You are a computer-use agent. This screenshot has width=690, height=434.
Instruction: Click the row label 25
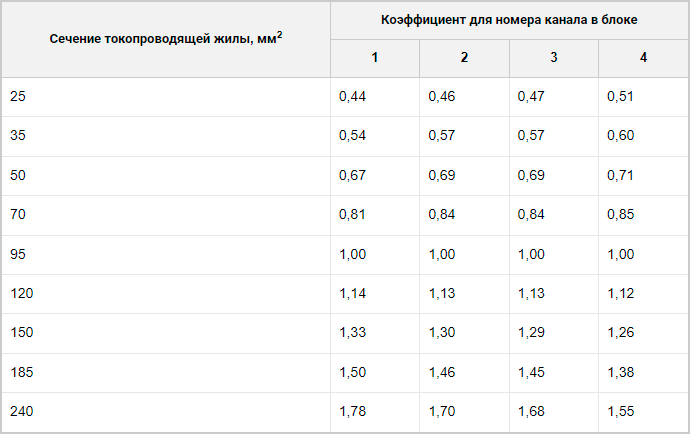[x=18, y=96]
